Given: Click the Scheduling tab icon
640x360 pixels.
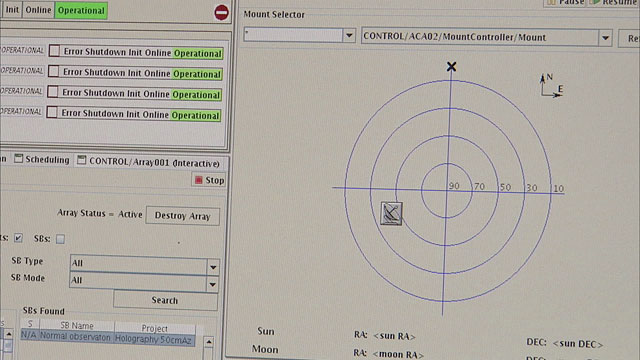Looking at the screenshot, I should [x=18, y=159].
